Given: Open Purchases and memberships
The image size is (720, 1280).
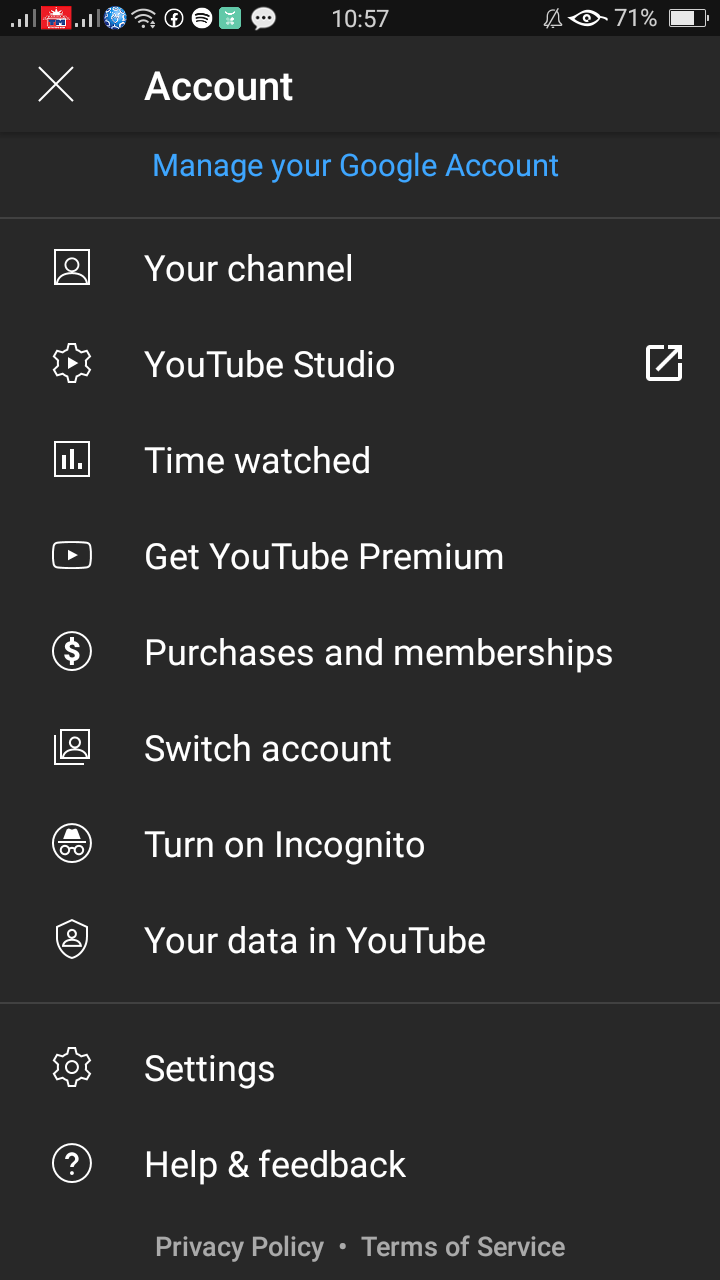Looking at the screenshot, I should (360, 652).
